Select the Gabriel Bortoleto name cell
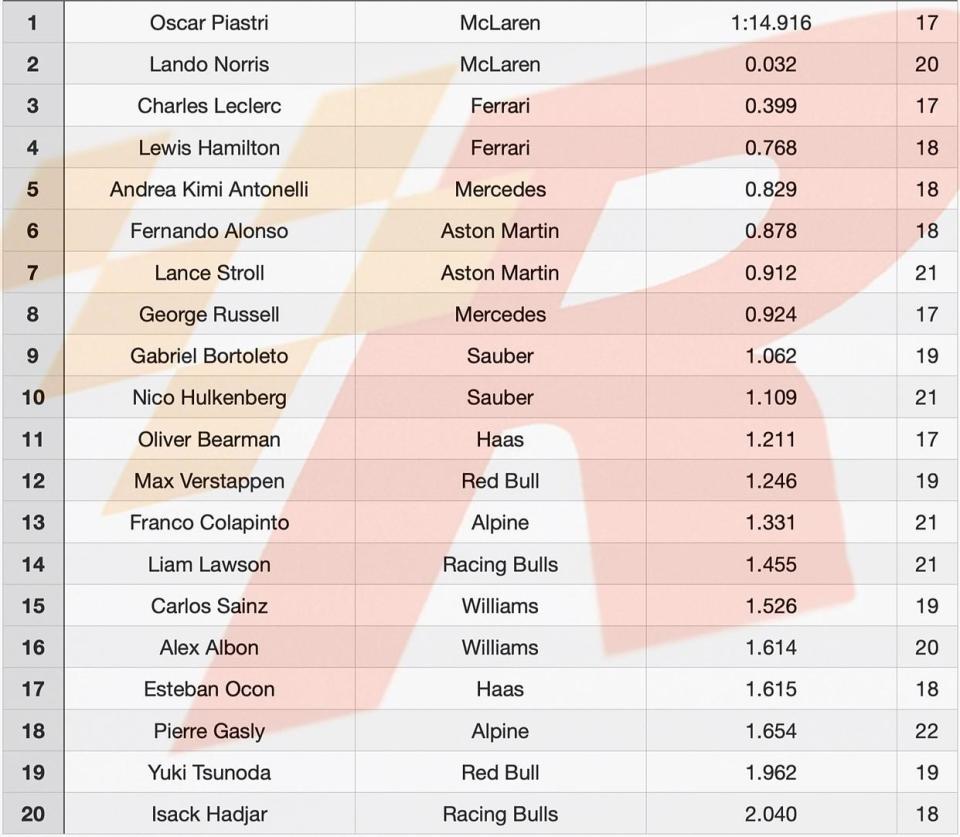The width and height of the screenshot is (960, 837). 209,356
